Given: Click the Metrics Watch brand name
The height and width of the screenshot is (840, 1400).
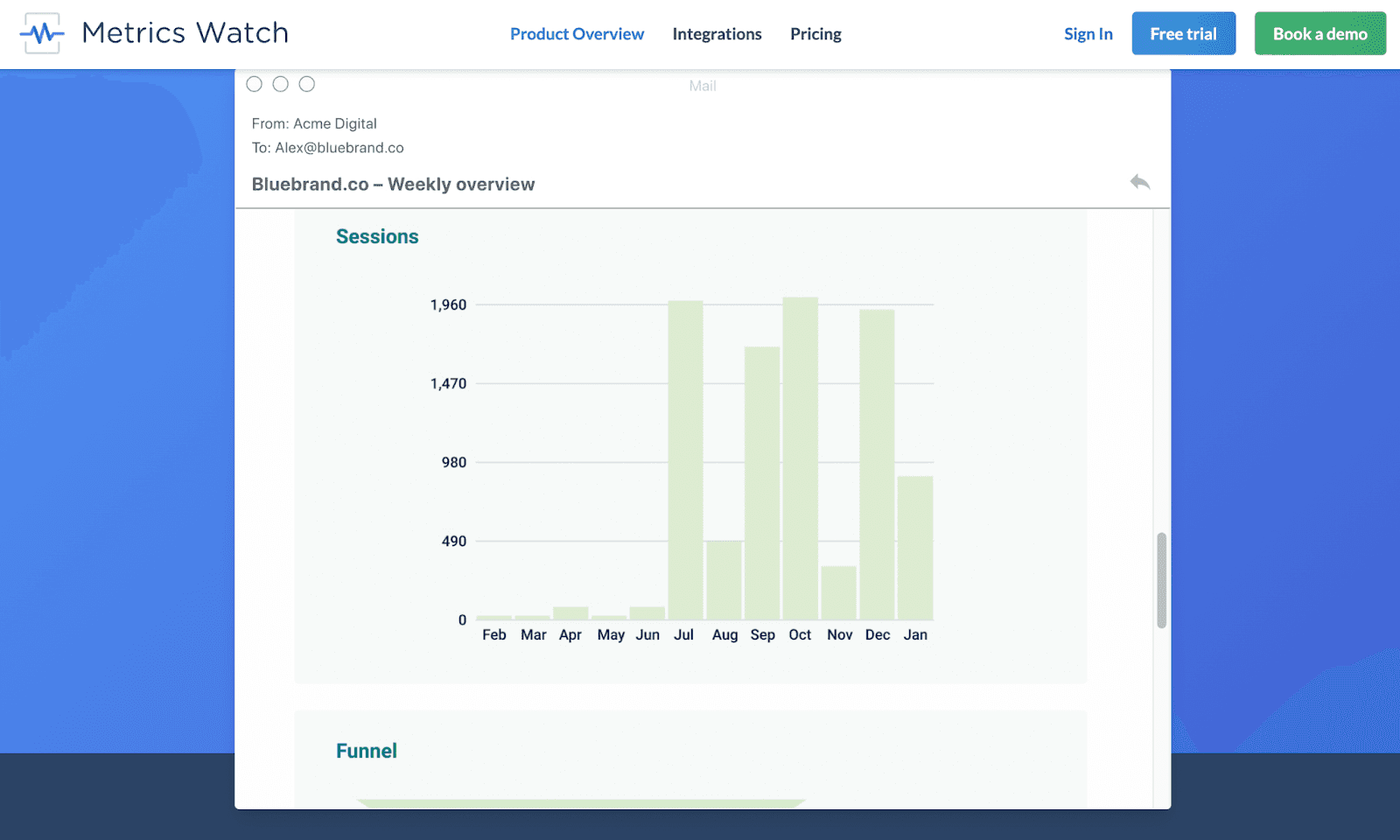Looking at the screenshot, I should [185, 33].
